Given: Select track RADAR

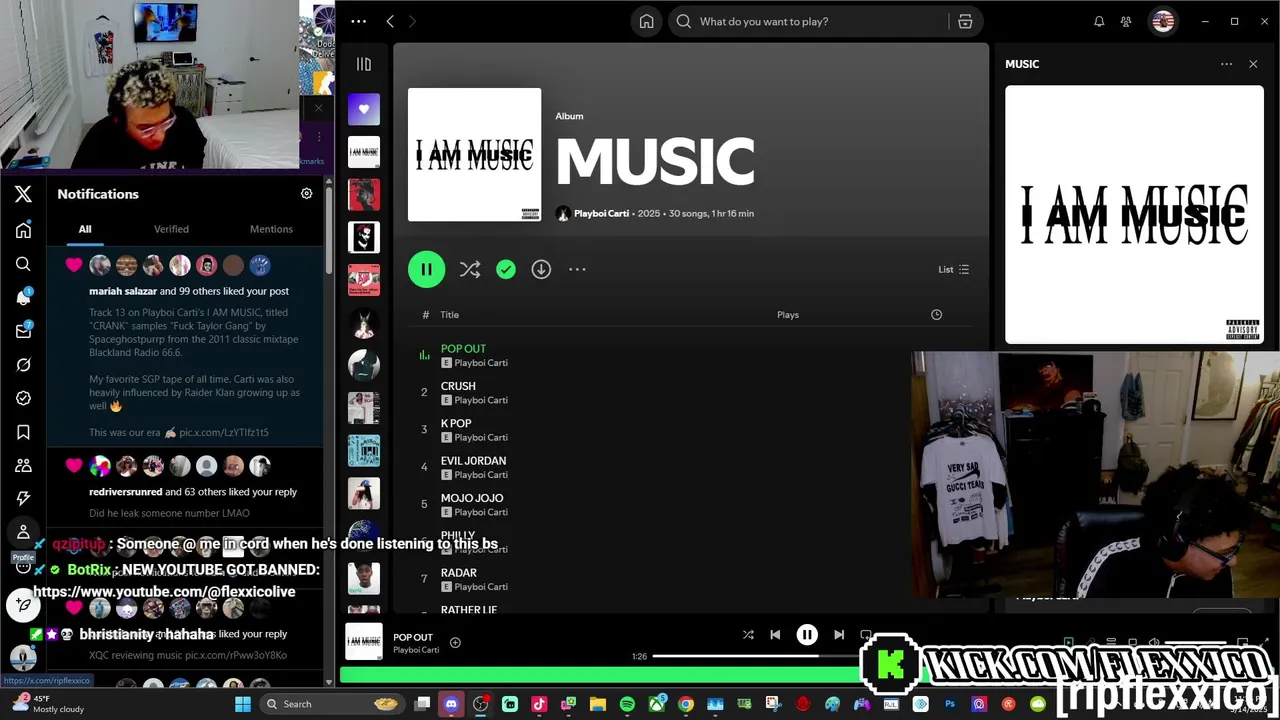Looking at the screenshot, I should pos(459,573).
